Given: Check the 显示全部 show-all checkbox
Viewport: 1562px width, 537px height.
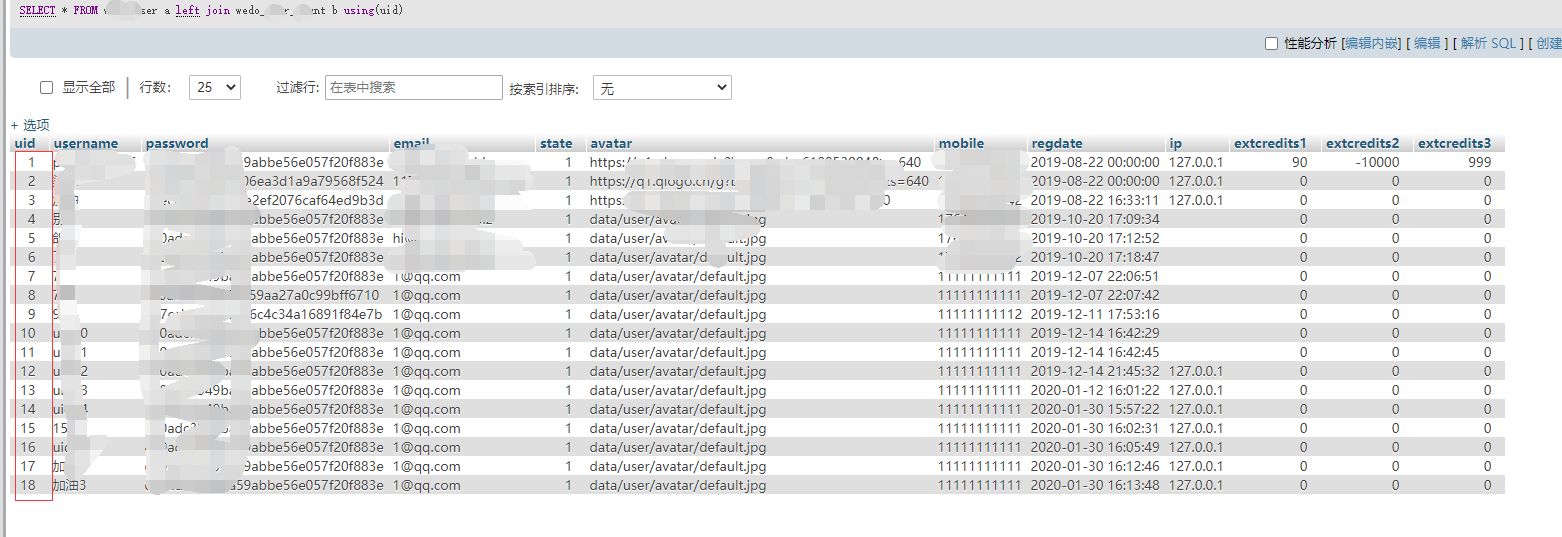Looking at the screenshot, I should pos(46,88).
